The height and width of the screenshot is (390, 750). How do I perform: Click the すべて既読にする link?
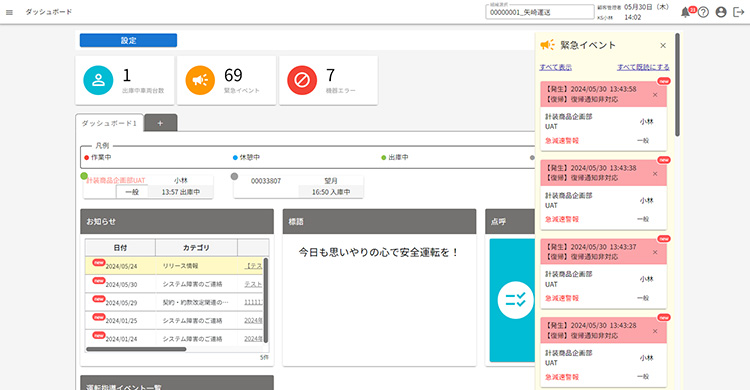pyautogui.click(x=643, y=67)
